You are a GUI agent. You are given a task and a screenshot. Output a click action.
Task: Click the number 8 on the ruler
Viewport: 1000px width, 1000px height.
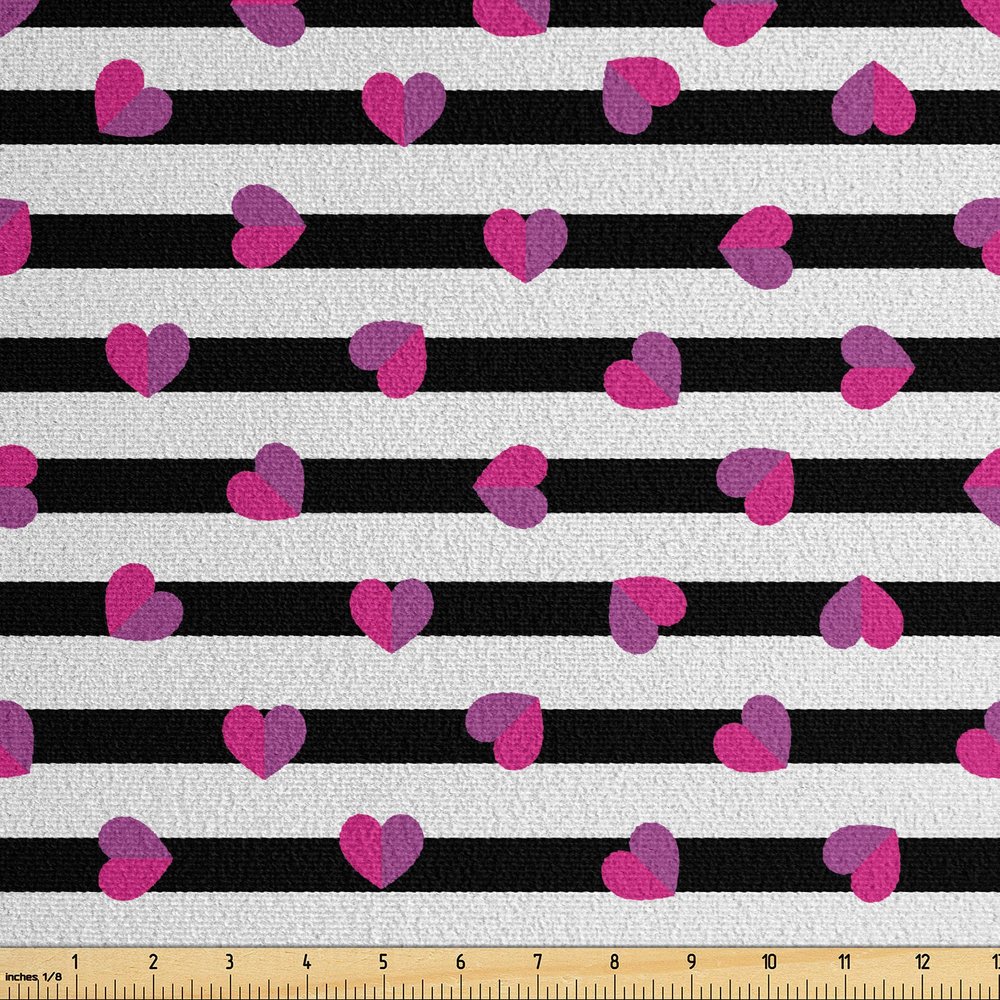click(x=614, y=962)
